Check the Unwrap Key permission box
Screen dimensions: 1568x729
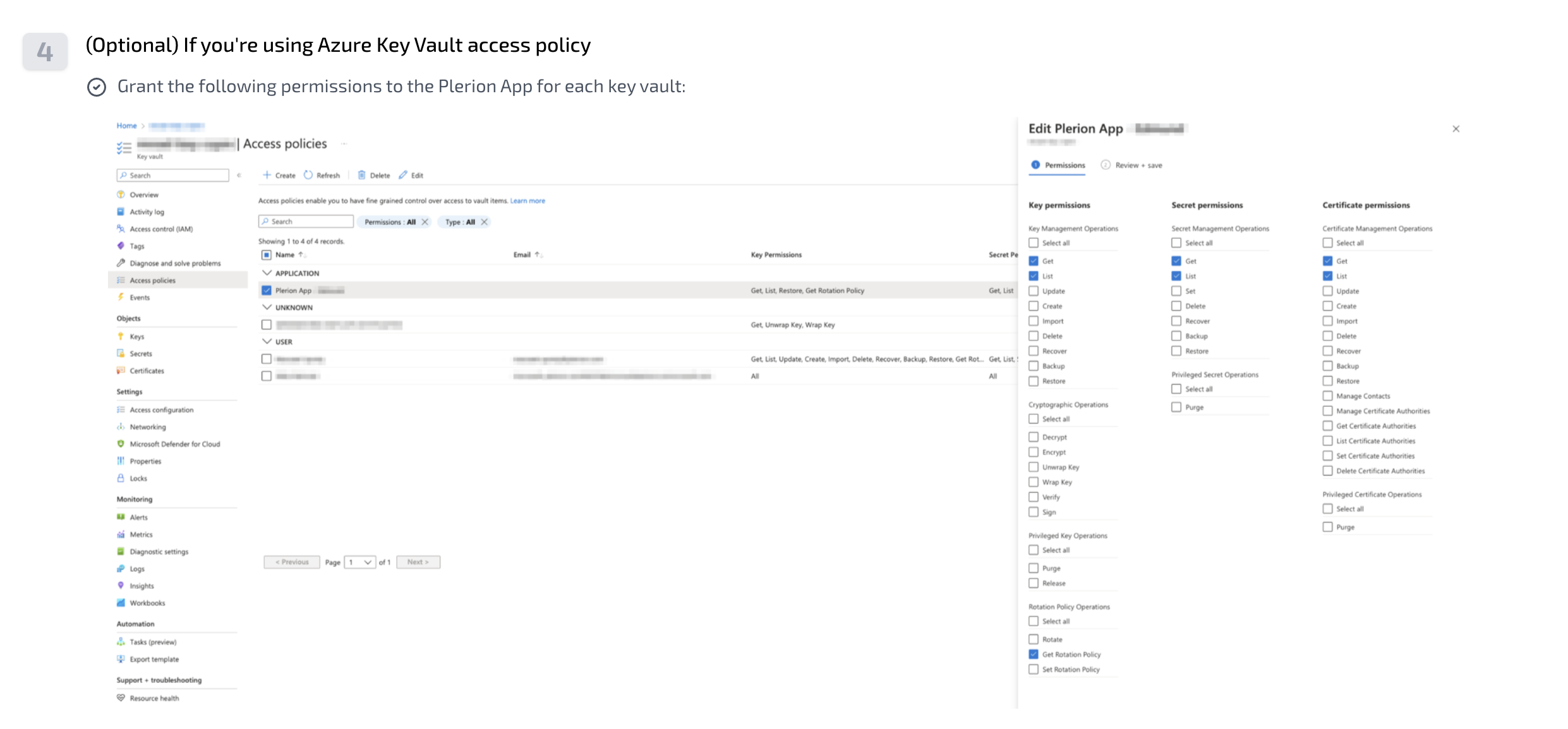point(1034,467)
